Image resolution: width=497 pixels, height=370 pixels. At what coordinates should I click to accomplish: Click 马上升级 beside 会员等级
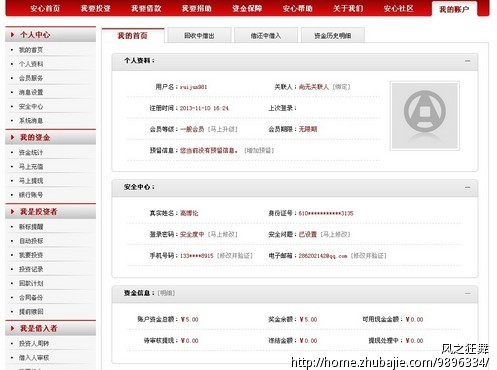[x=223, y=129]
